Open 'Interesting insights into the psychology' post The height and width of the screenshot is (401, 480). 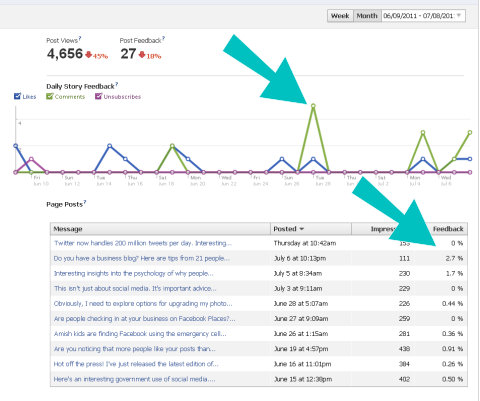(x=134, y=273)
